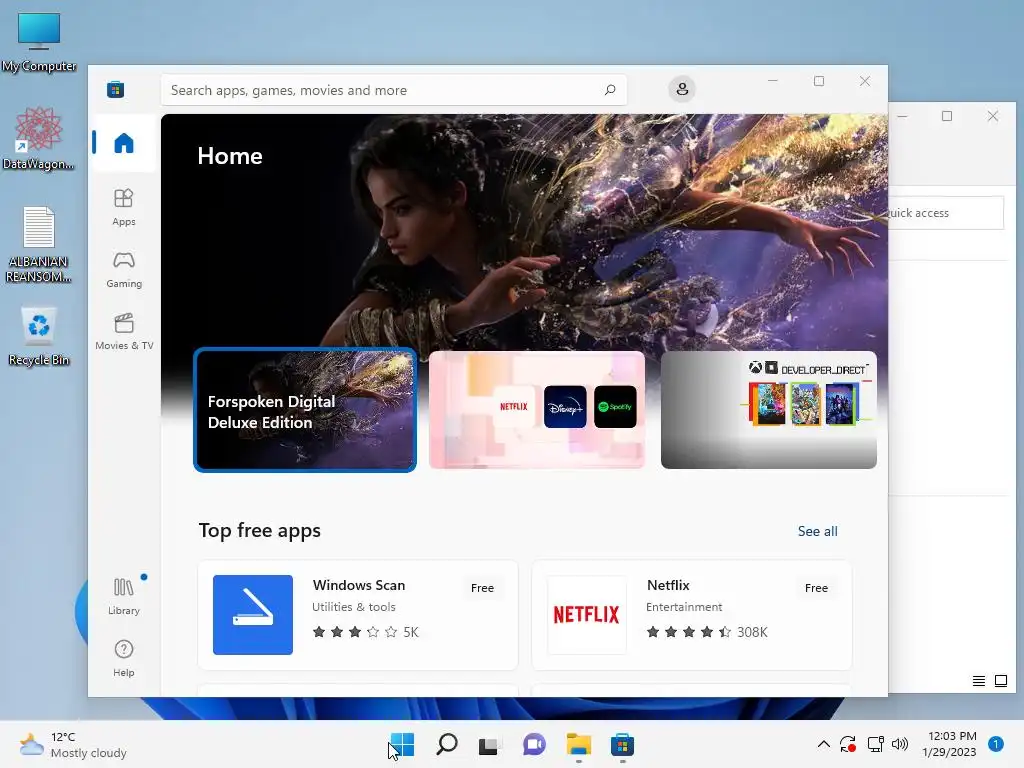Open the Netflix Disney+ Spotify banner tile
The height and width of the screenshot is (768, 1024).
click(537, 409)
